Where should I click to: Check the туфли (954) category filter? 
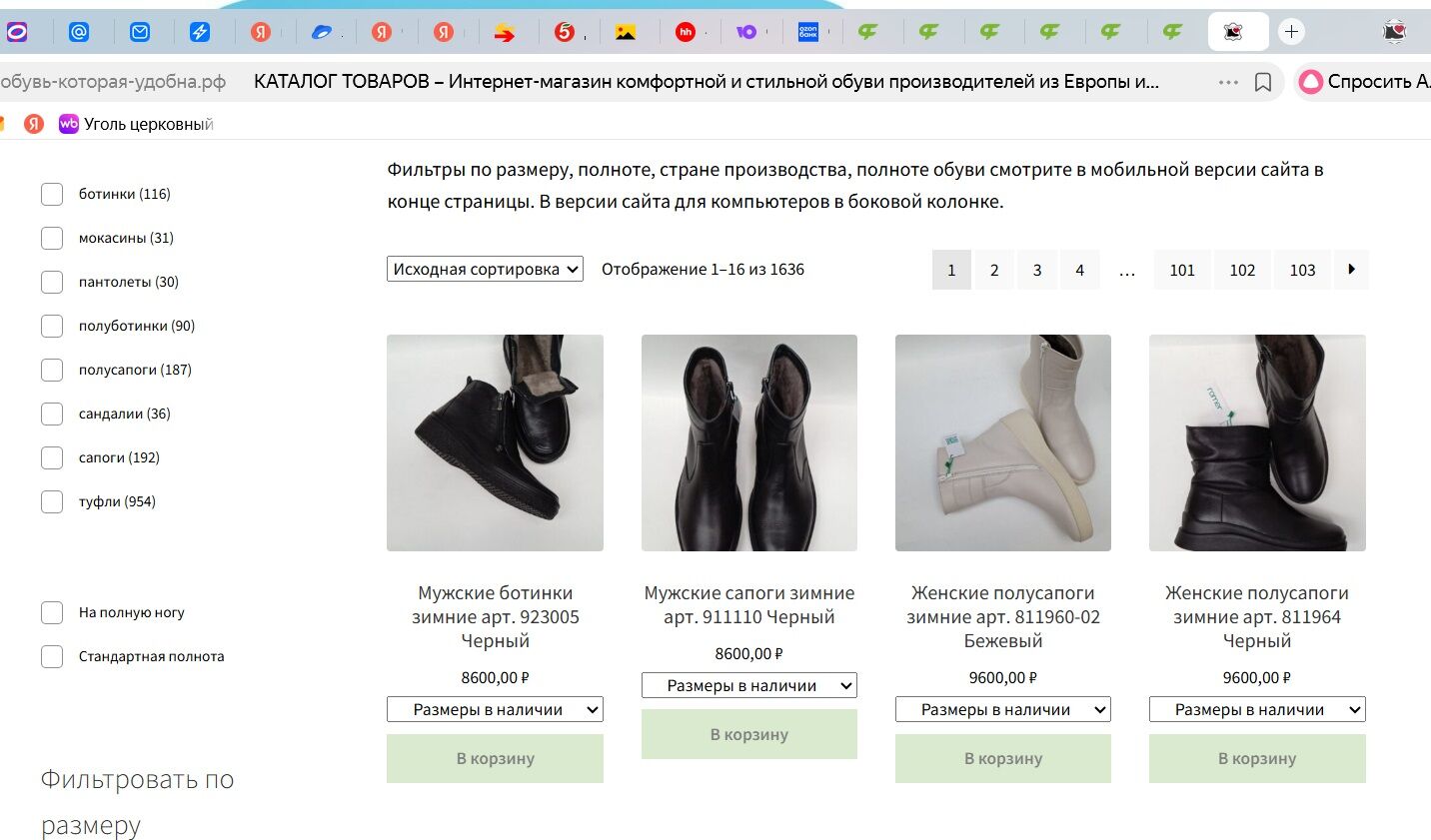(52, 501)
